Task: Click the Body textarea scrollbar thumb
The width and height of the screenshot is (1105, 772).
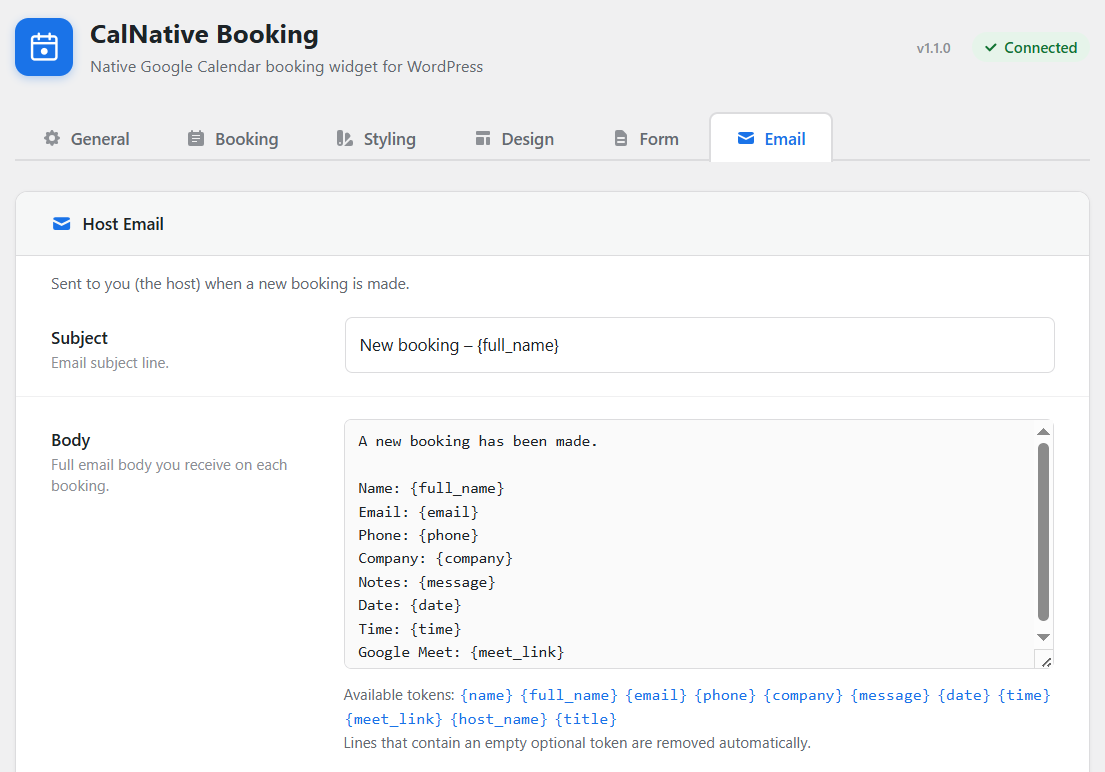Action: (1043, 532)
